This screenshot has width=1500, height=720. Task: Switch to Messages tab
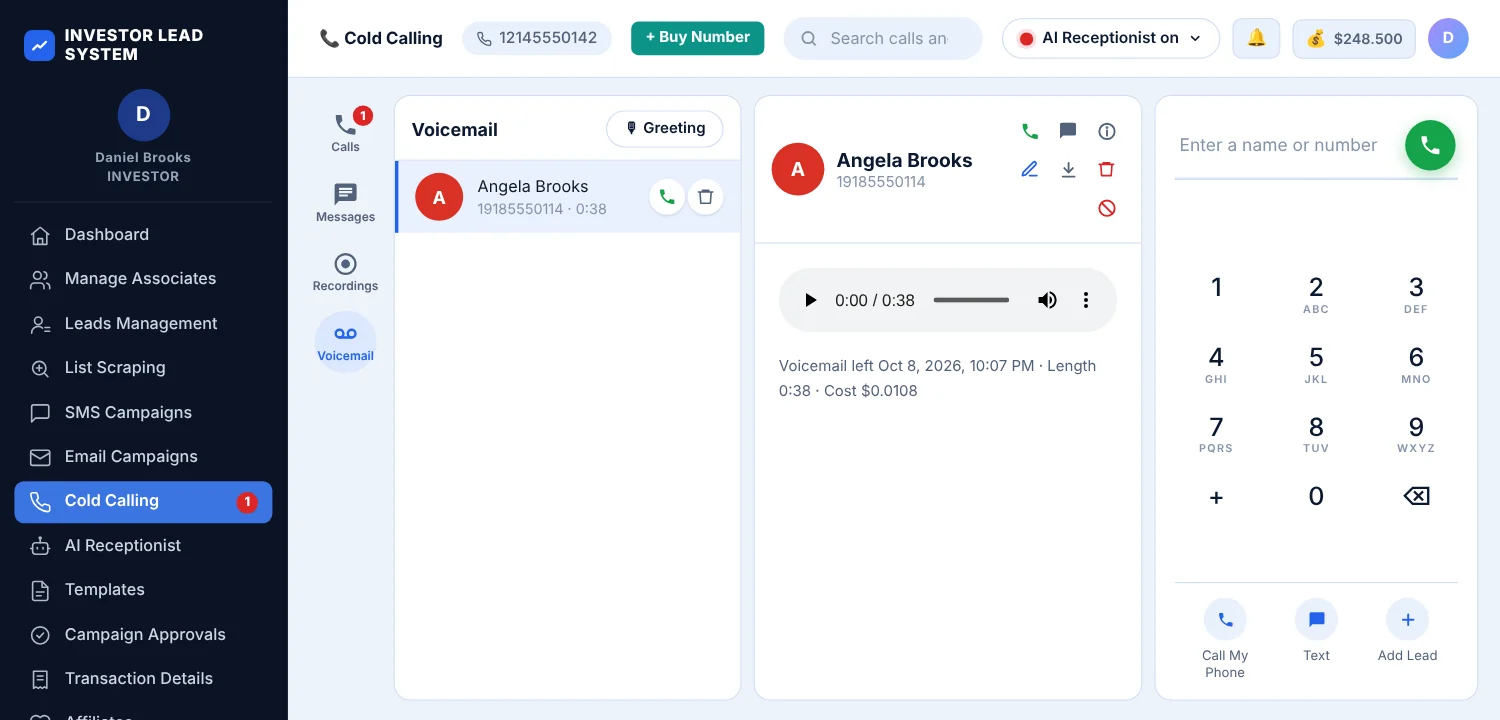click(x=345, y=203)
